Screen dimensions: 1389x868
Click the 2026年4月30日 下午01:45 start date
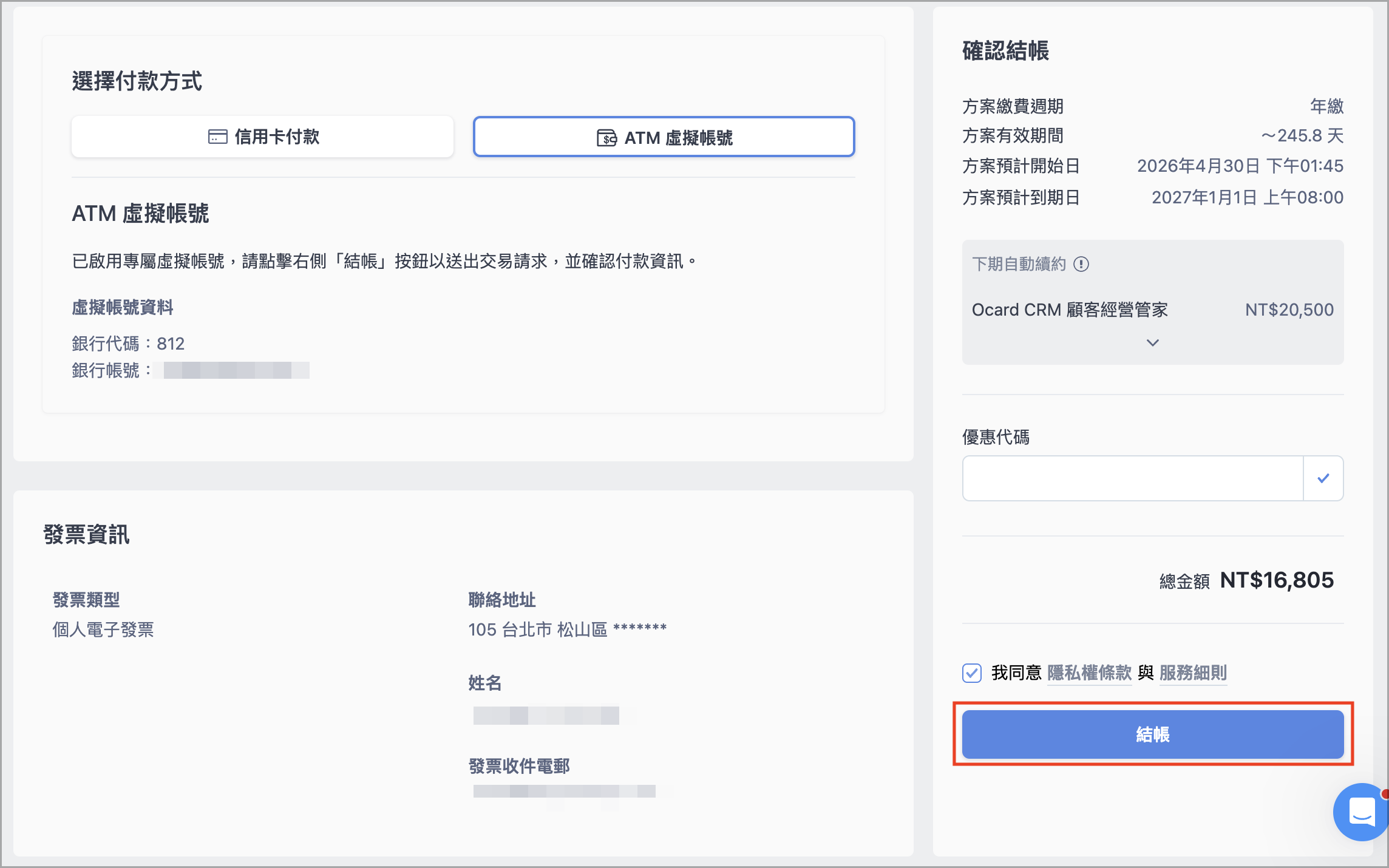click(x=1240, y=166)
